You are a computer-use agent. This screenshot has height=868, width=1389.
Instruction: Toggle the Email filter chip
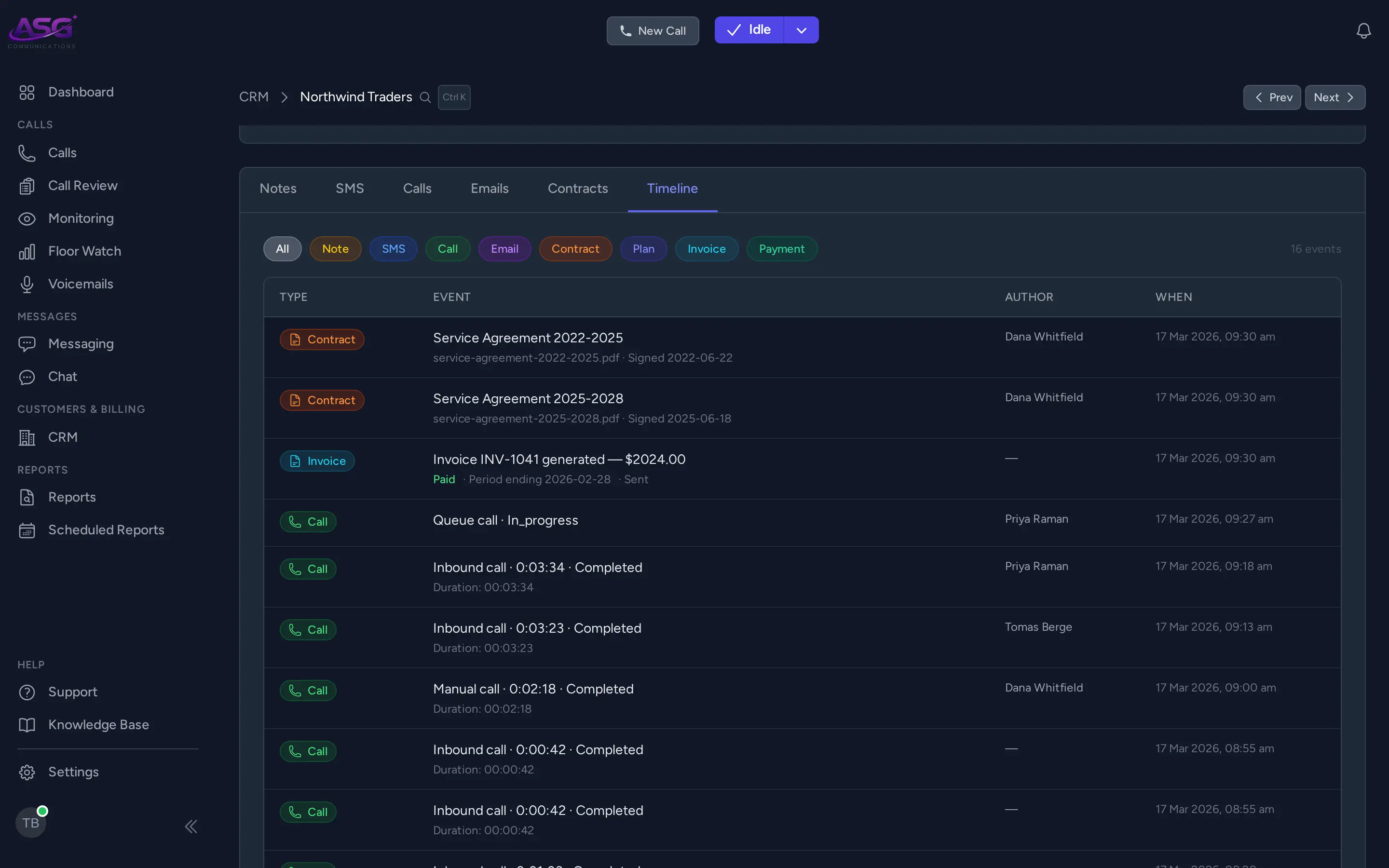click(504, 248)
